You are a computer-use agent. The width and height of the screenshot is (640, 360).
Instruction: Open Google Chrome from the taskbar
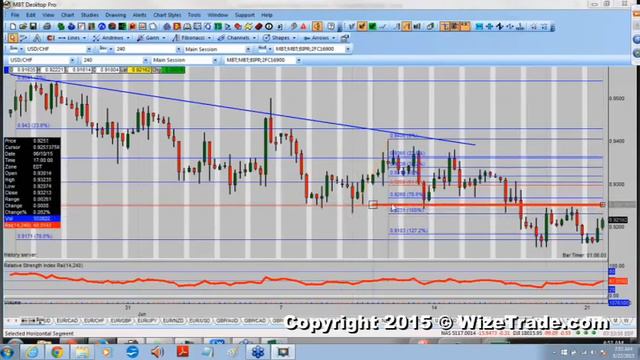point(57,351)
